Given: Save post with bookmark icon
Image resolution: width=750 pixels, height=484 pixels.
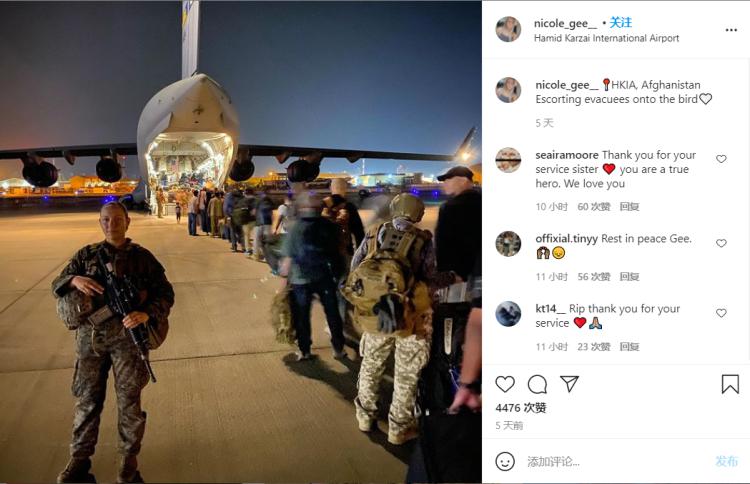Looking at the screenshot, I should 730,384.
